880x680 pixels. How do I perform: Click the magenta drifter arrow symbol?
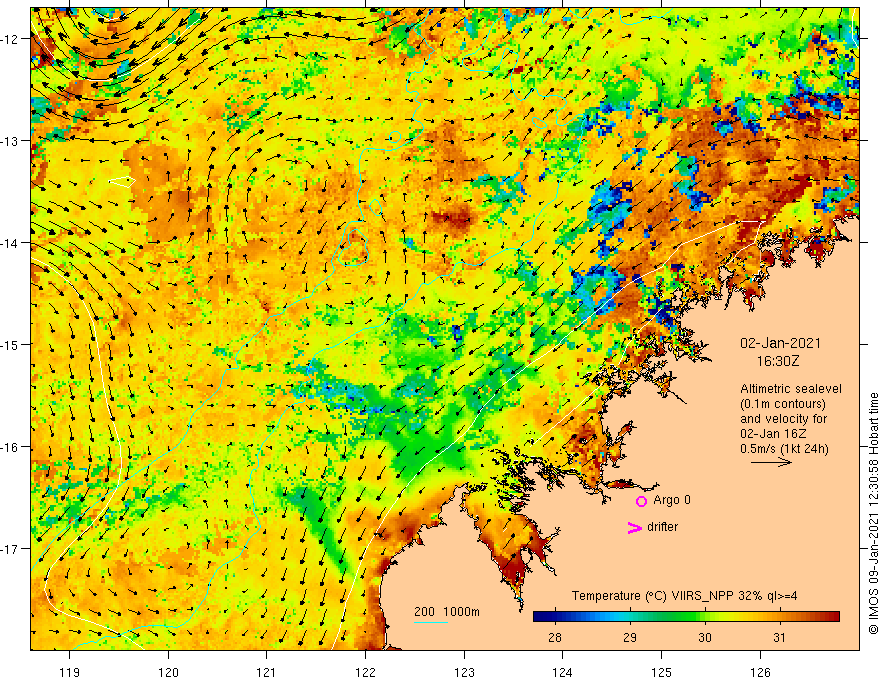tap(634, 527)
